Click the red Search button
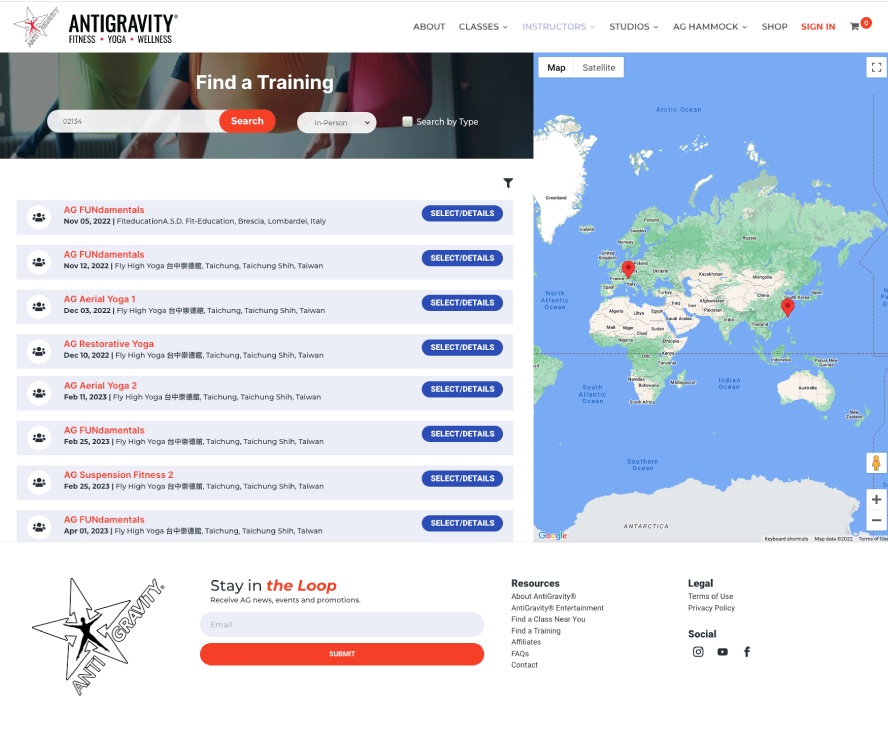Viewport: 888px width, 739px height. [x=247, y=121]
